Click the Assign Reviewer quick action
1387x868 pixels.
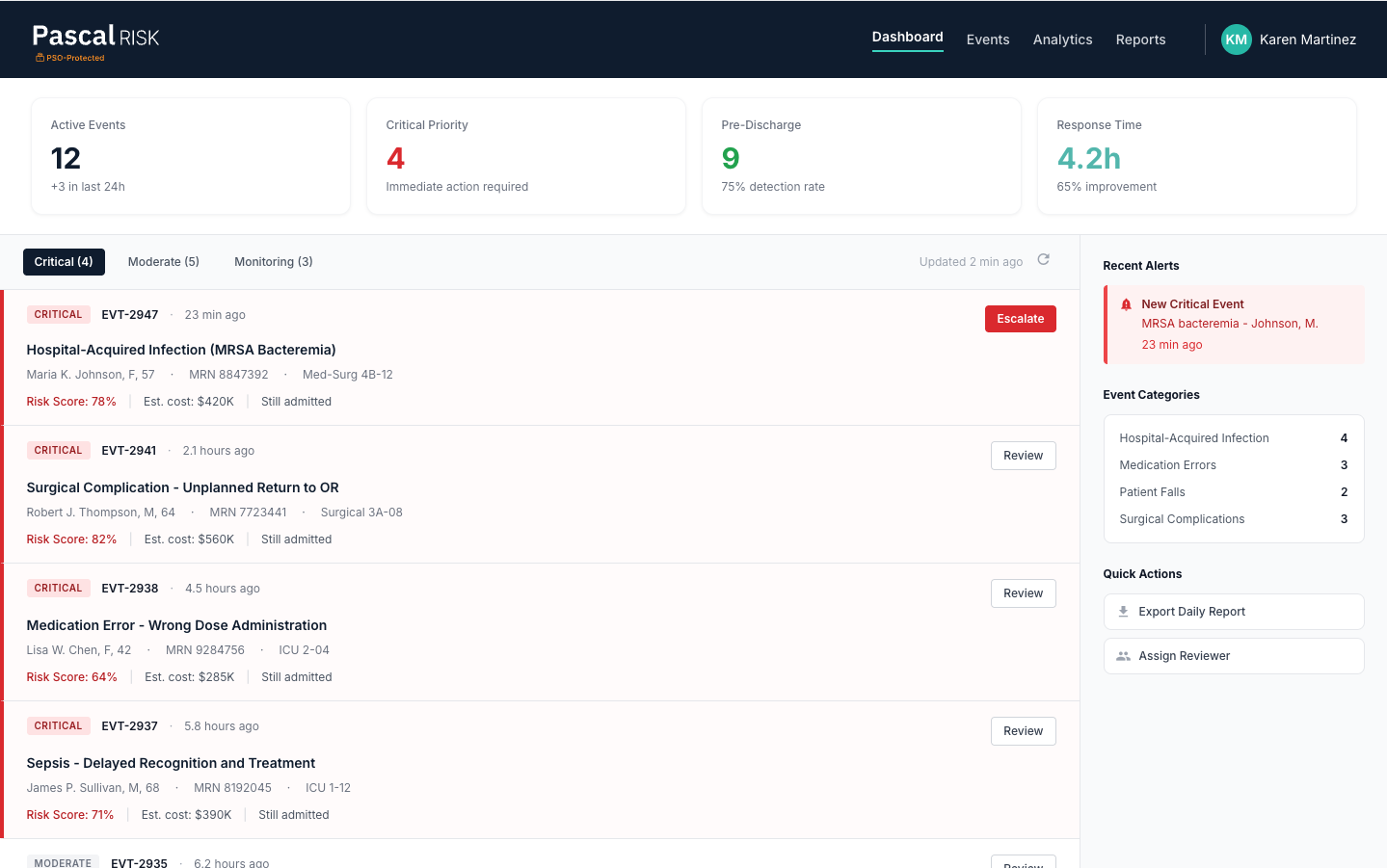tap(1234, 656)
